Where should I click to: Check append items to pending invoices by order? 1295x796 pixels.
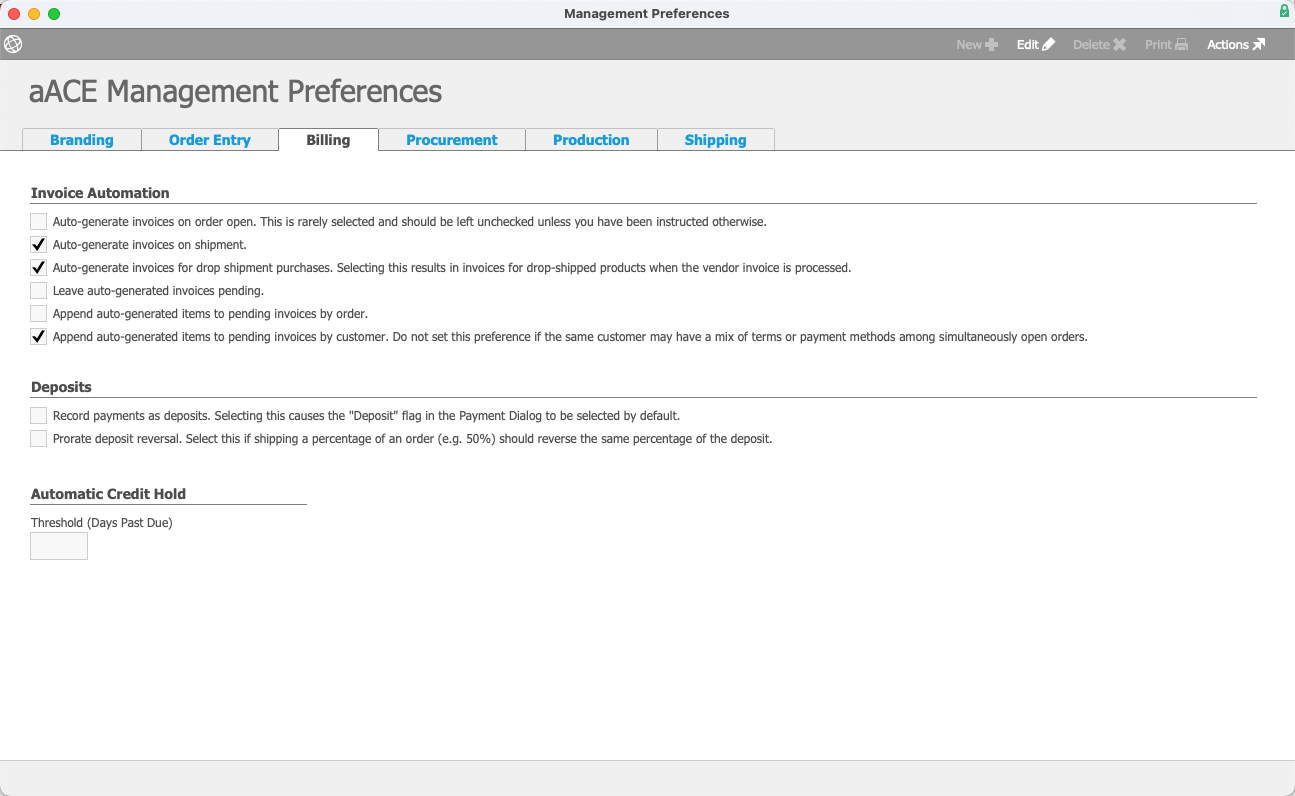click(x=39, y=314)
